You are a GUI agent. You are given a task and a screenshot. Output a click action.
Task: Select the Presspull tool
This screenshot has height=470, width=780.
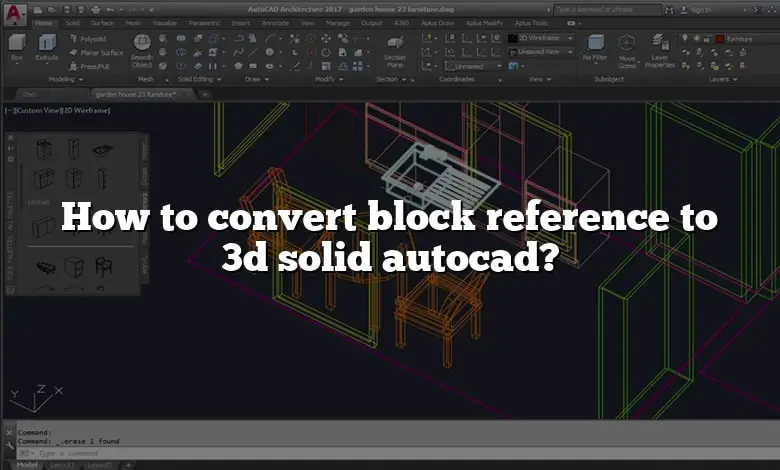pos(86,65)
